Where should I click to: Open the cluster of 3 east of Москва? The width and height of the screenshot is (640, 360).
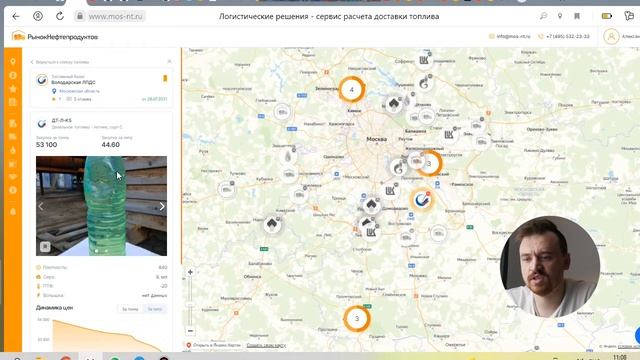[x=429, y=163]
